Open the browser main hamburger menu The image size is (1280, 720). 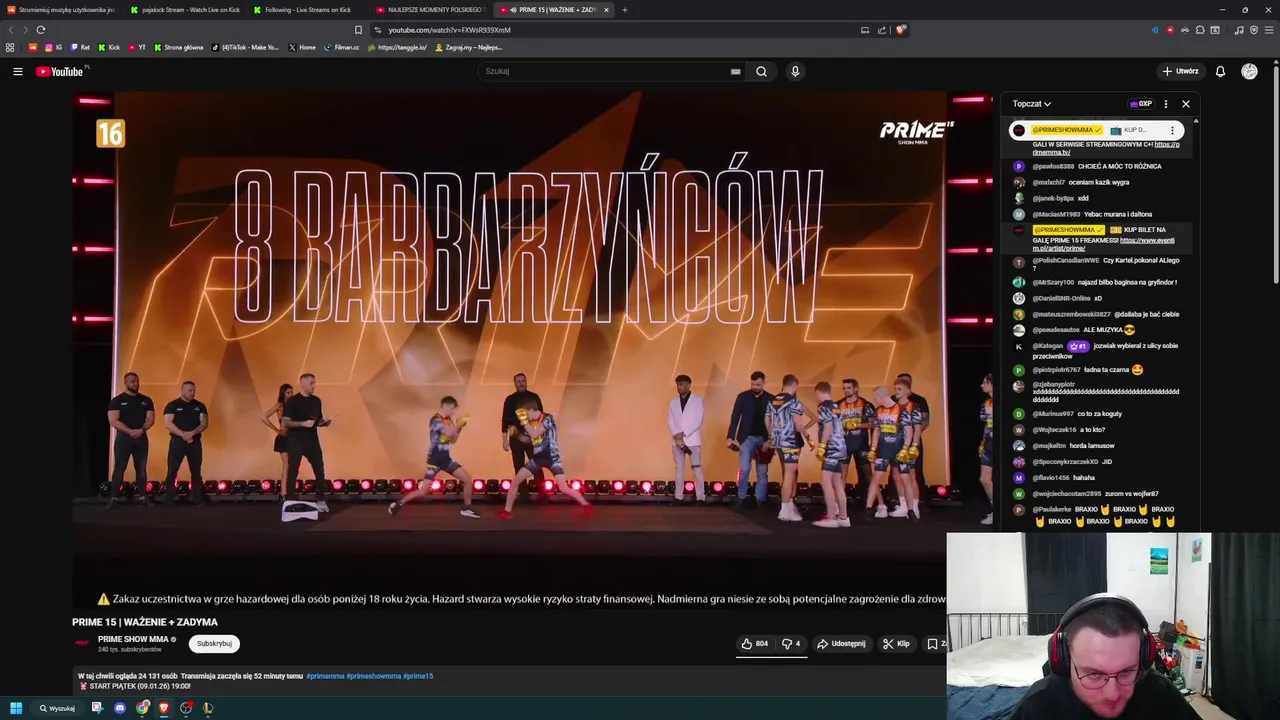point(1269,30)
